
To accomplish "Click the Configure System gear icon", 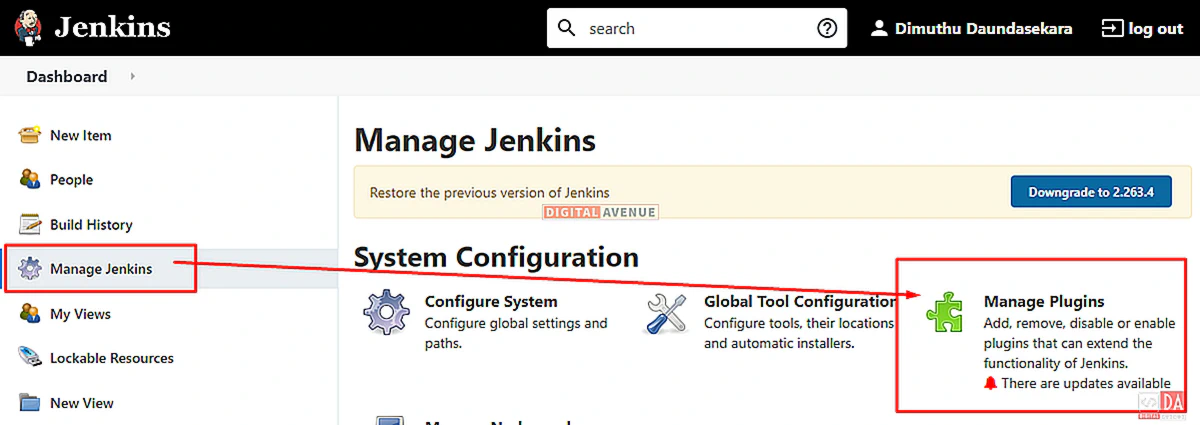I will pyautogui.click(x=386, y=313).
